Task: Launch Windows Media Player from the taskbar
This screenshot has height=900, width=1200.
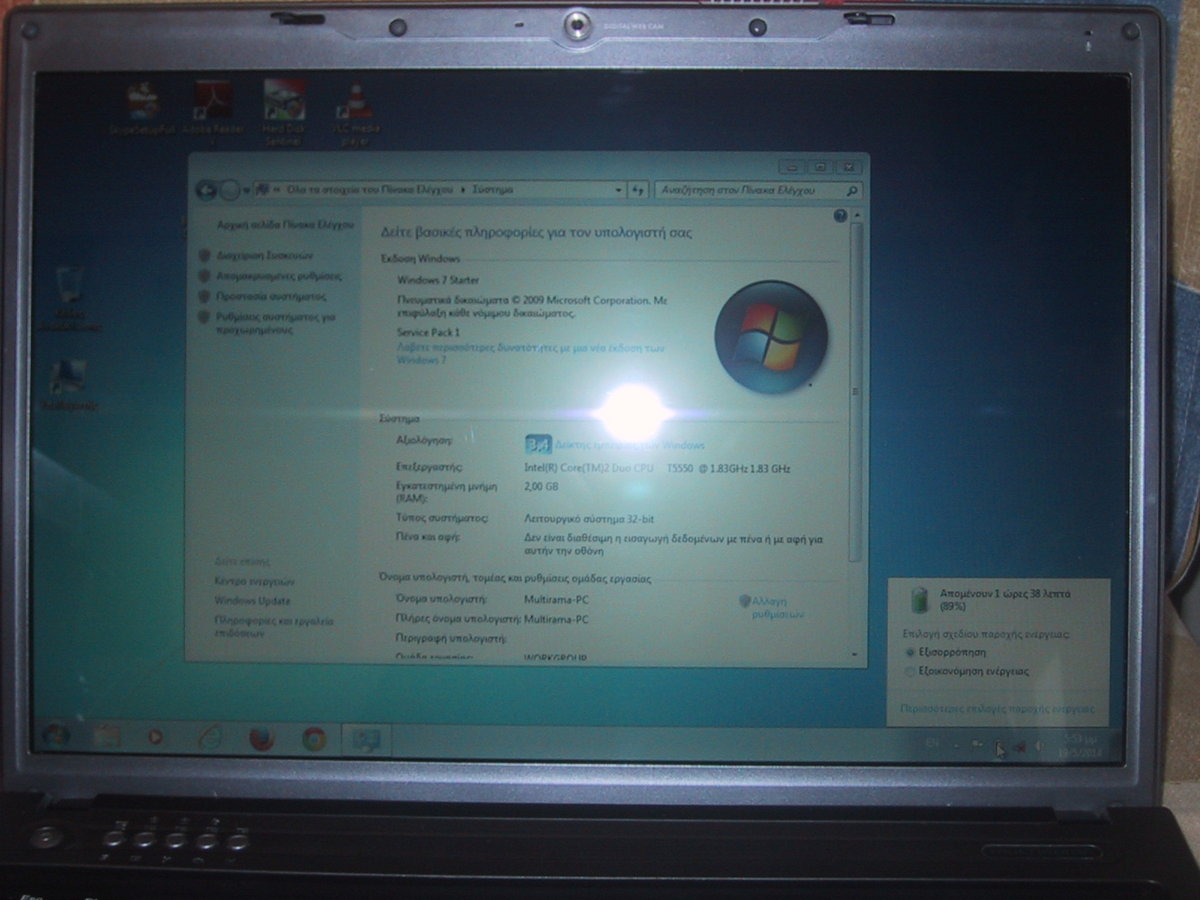Action: click(x=155, y=738)
